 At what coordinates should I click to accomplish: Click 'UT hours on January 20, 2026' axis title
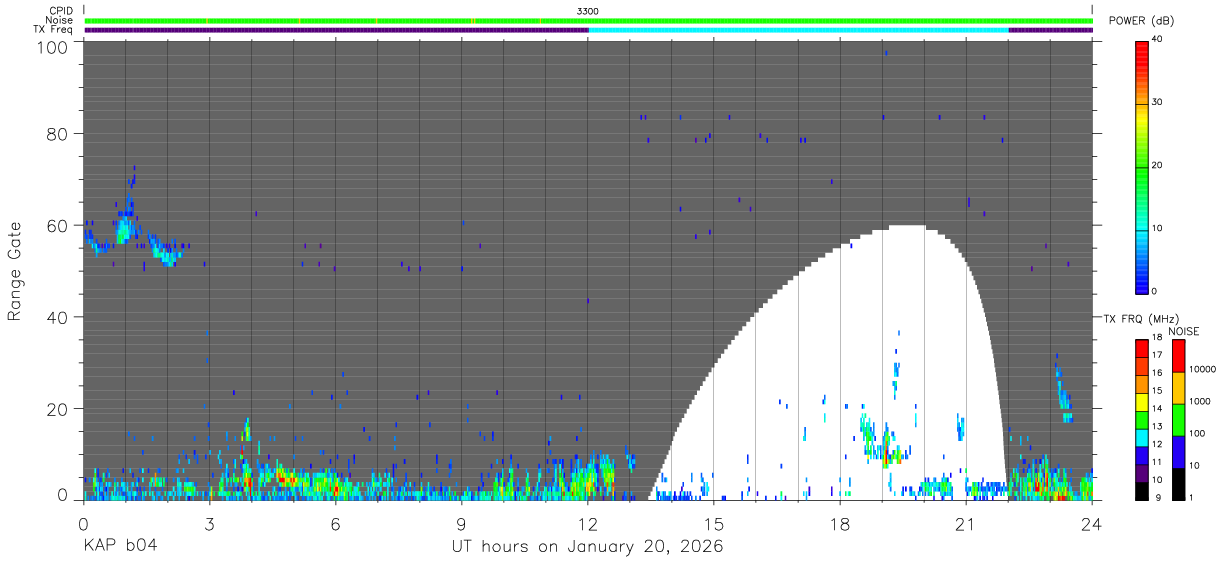(x=588, y=548)
